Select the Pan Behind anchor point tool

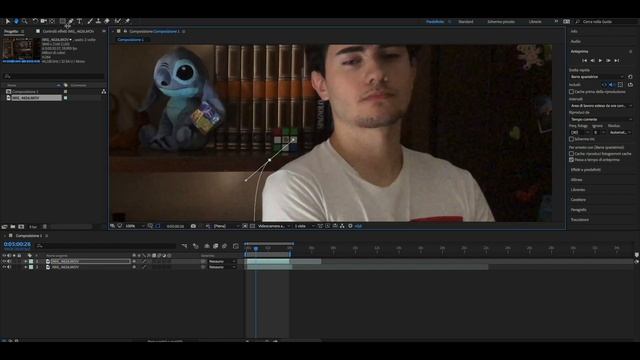point(52,21)
